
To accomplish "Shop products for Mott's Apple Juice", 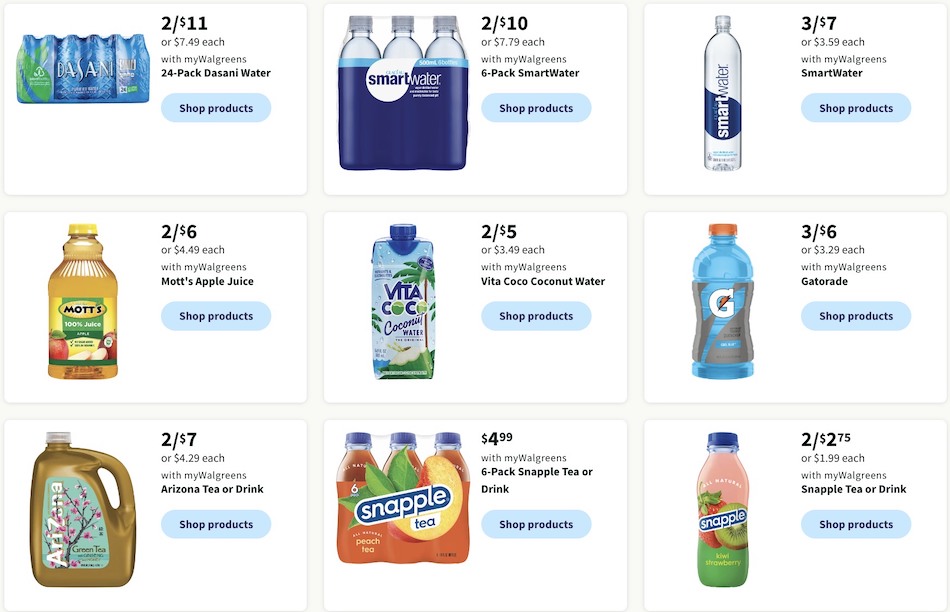I will [216, 316].
